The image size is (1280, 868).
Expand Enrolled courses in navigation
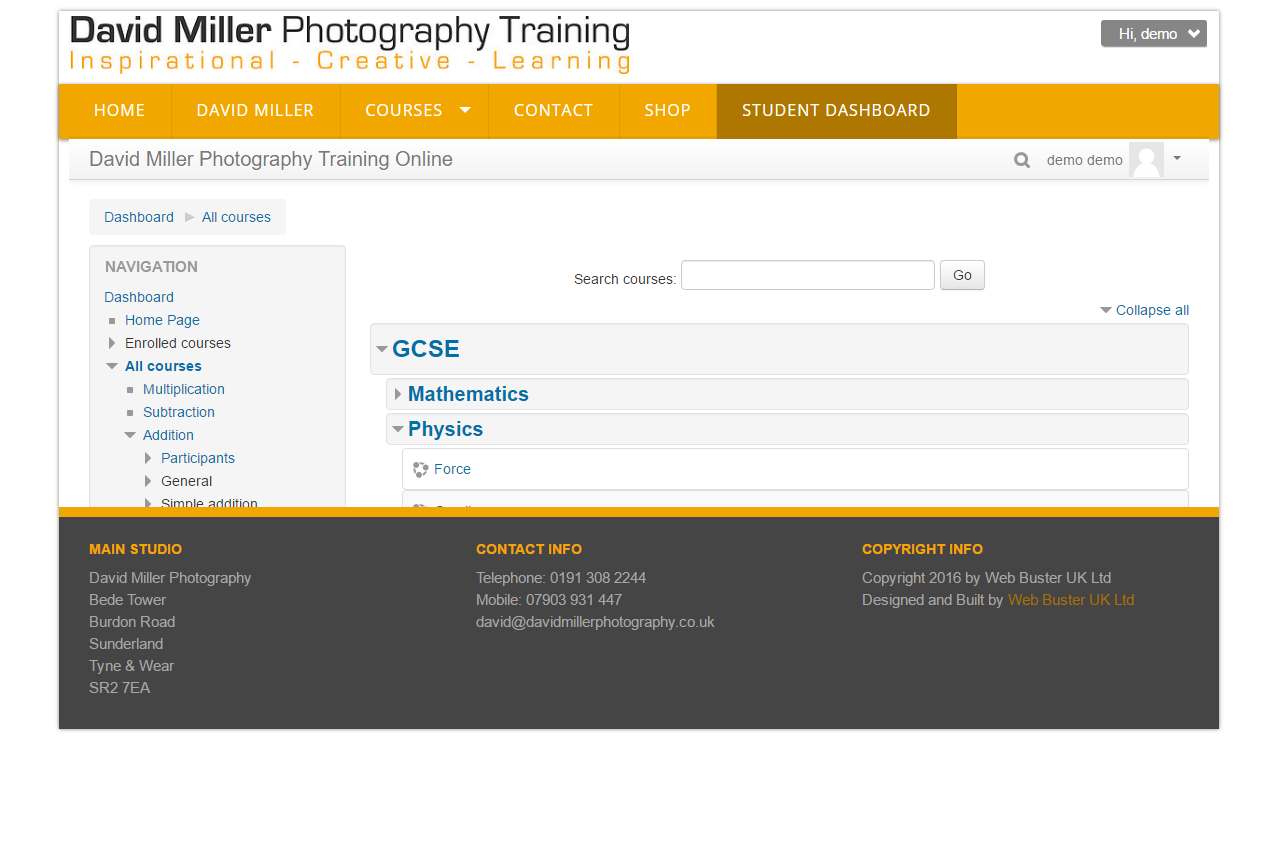point(112,343)
